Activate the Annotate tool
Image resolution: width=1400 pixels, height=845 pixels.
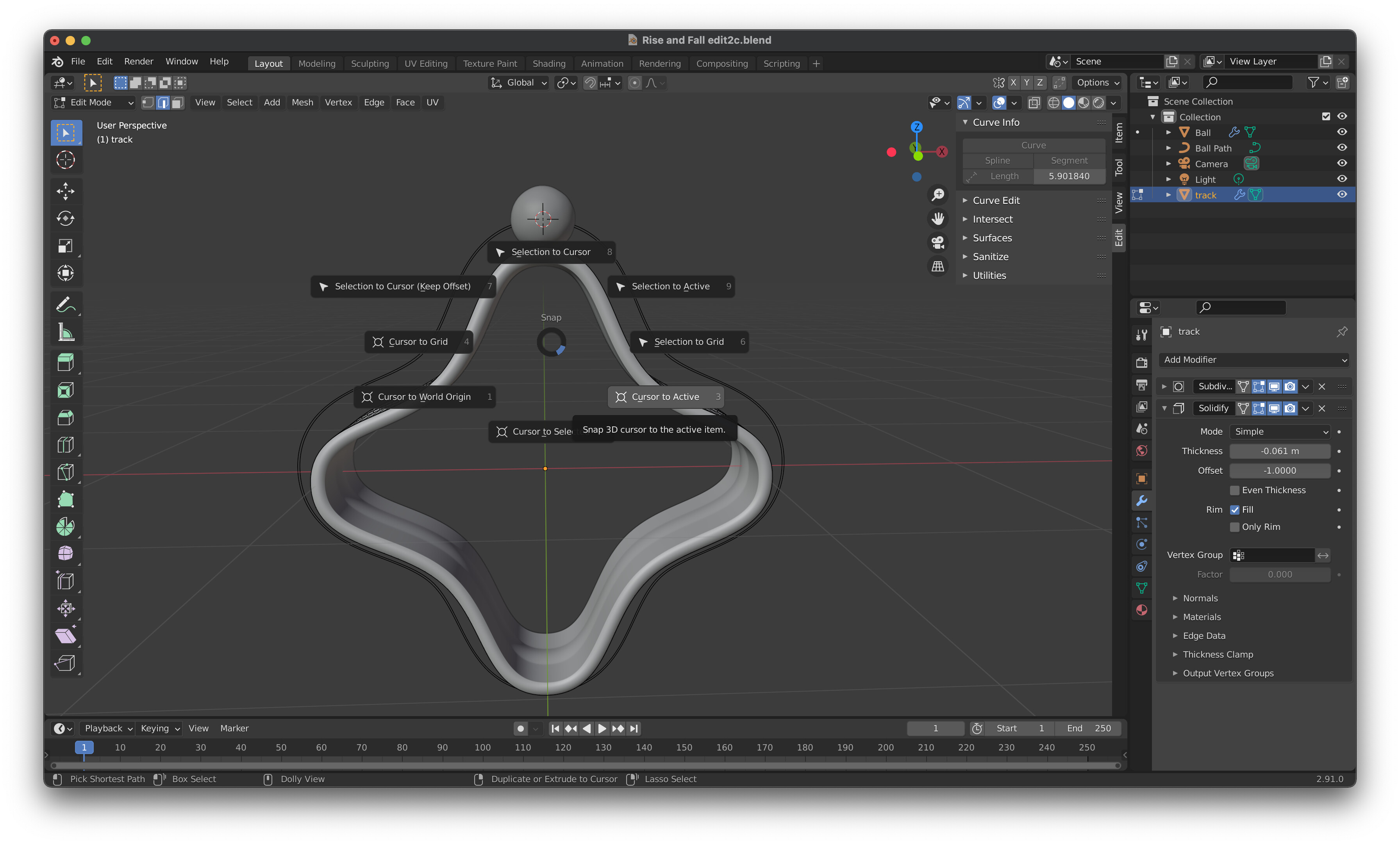point(66,305)
